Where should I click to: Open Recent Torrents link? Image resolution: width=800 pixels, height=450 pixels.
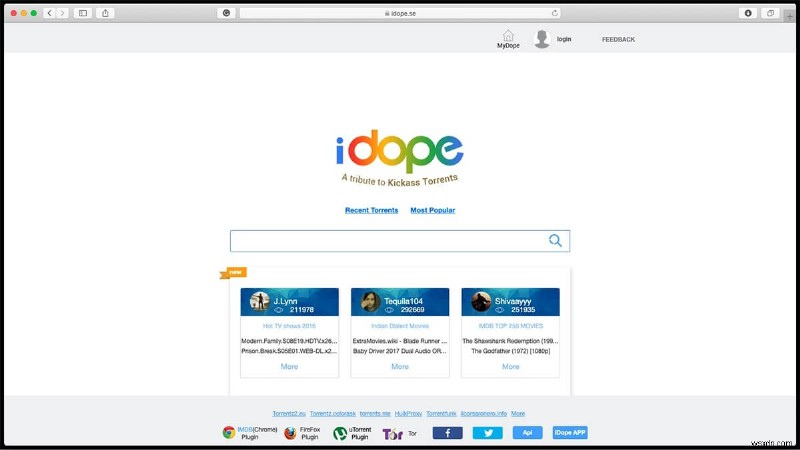[x=371, y=210]
